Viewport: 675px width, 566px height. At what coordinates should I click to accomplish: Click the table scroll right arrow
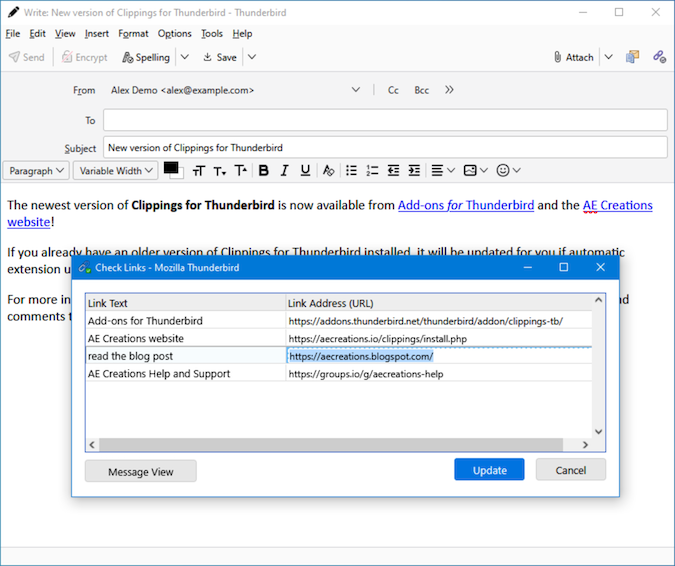pyautogui.click(x=585, y=445)
